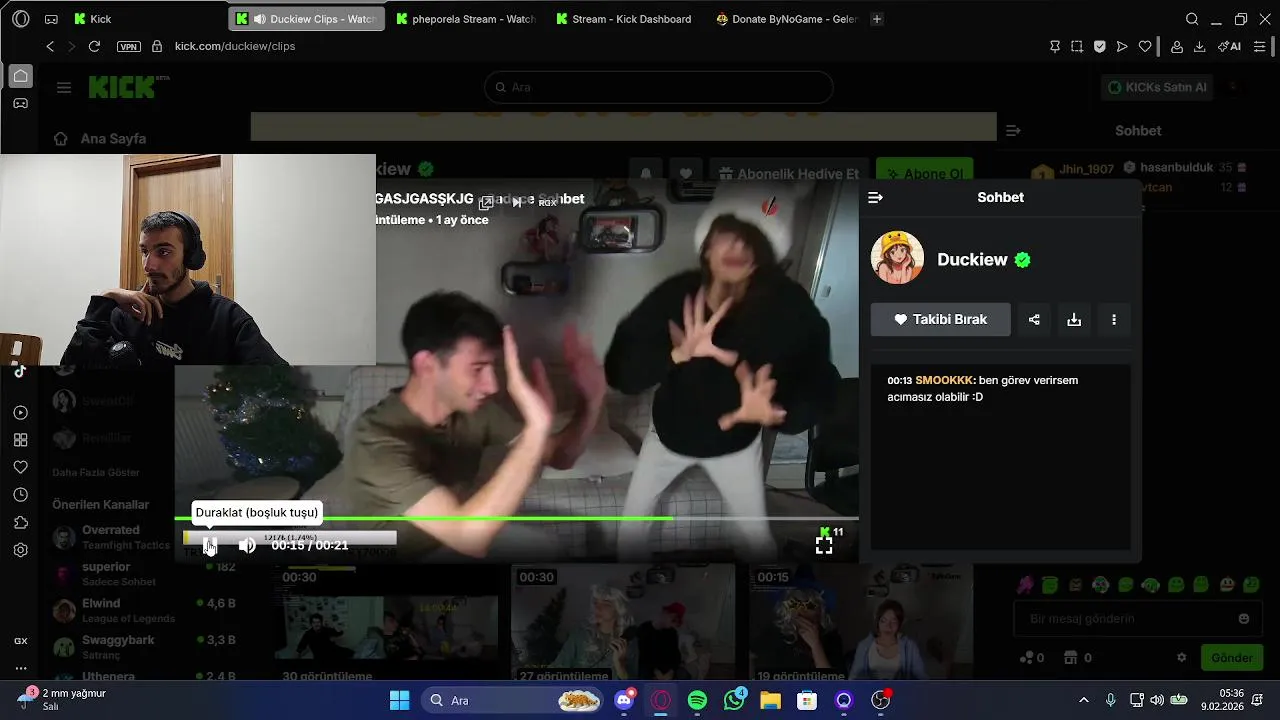Click the green Gönder send button
Screen dimensions: 1280x720
[x=1232, y=657]
